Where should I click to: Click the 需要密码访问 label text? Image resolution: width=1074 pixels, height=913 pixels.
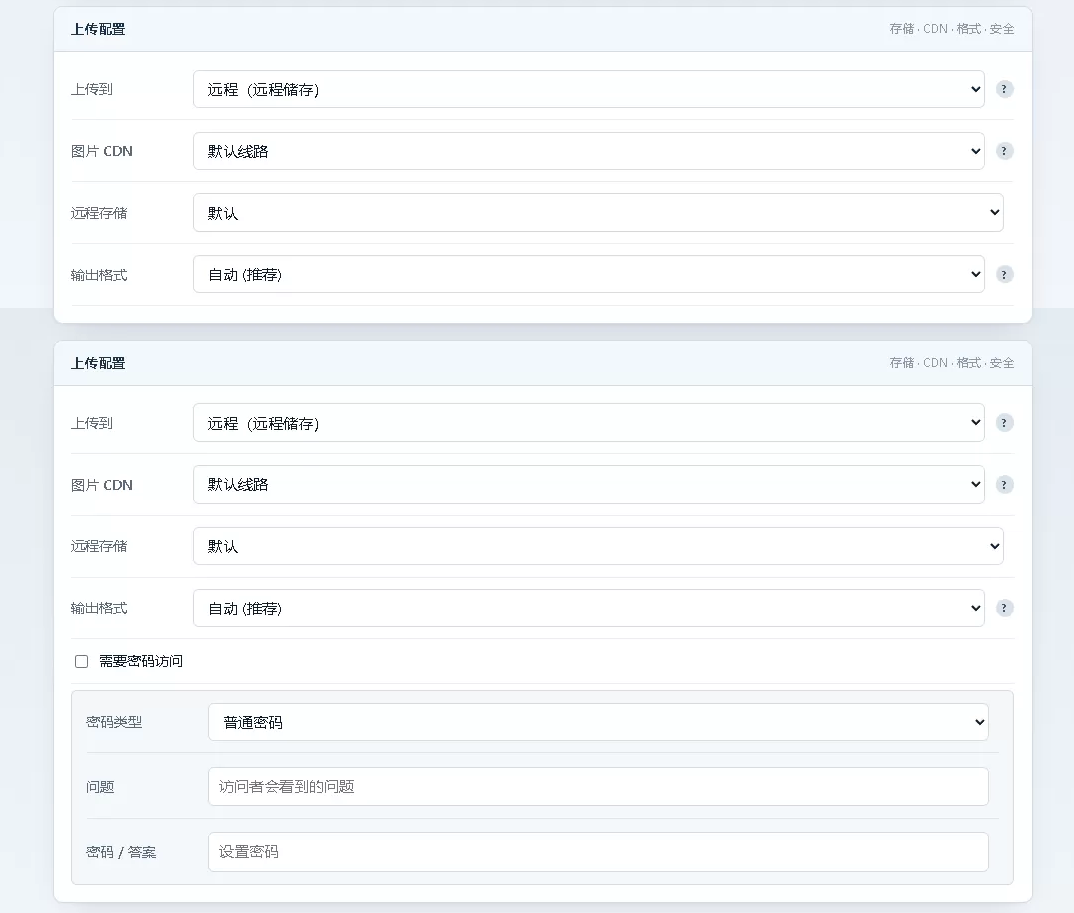pyautogui.click(x=141, y=661)
